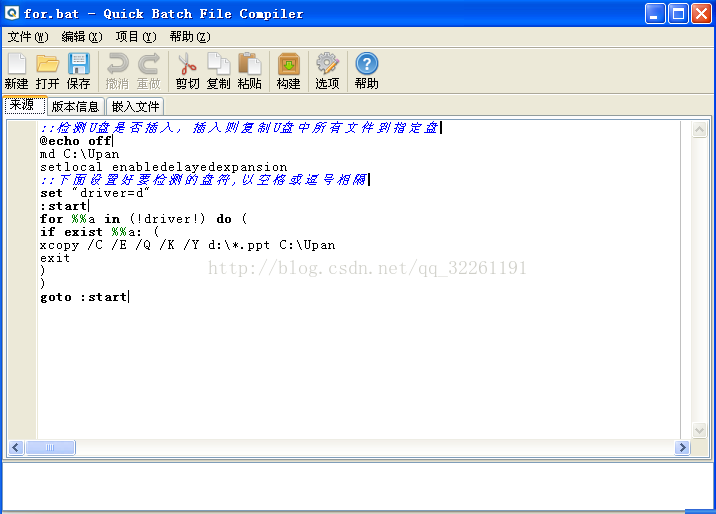The width and height of the screenshot is (716, 514).
Task: Click the horizontal scrollbar right arrow
Action: [x=682, y=447]
